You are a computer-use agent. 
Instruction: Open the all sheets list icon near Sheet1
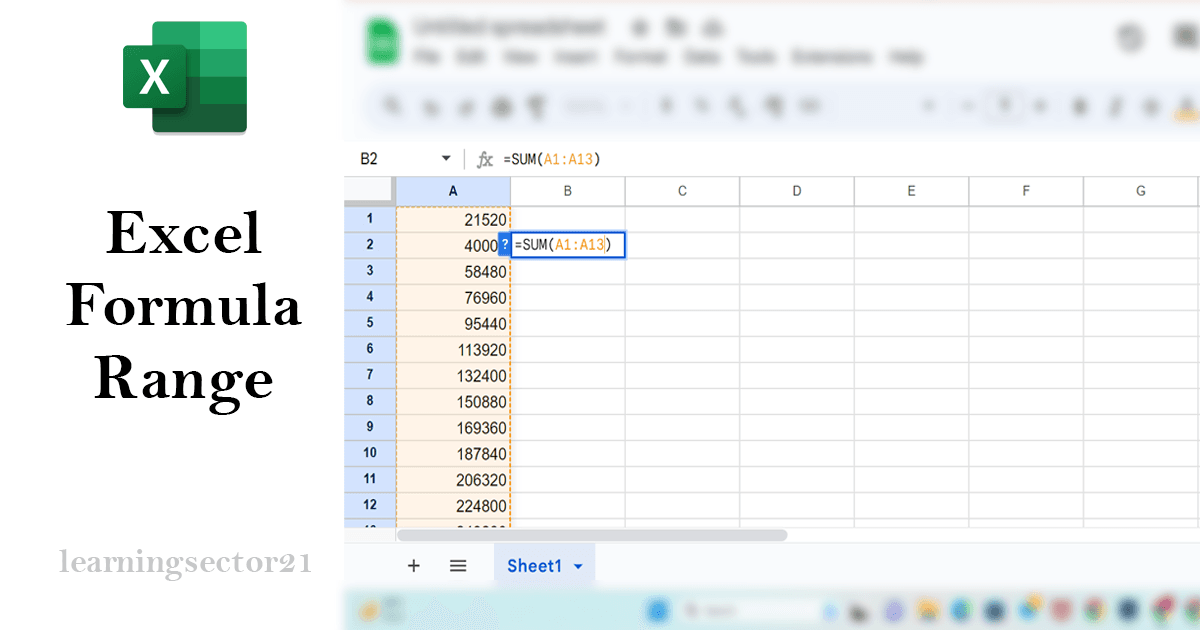click(x=457, y=565)
